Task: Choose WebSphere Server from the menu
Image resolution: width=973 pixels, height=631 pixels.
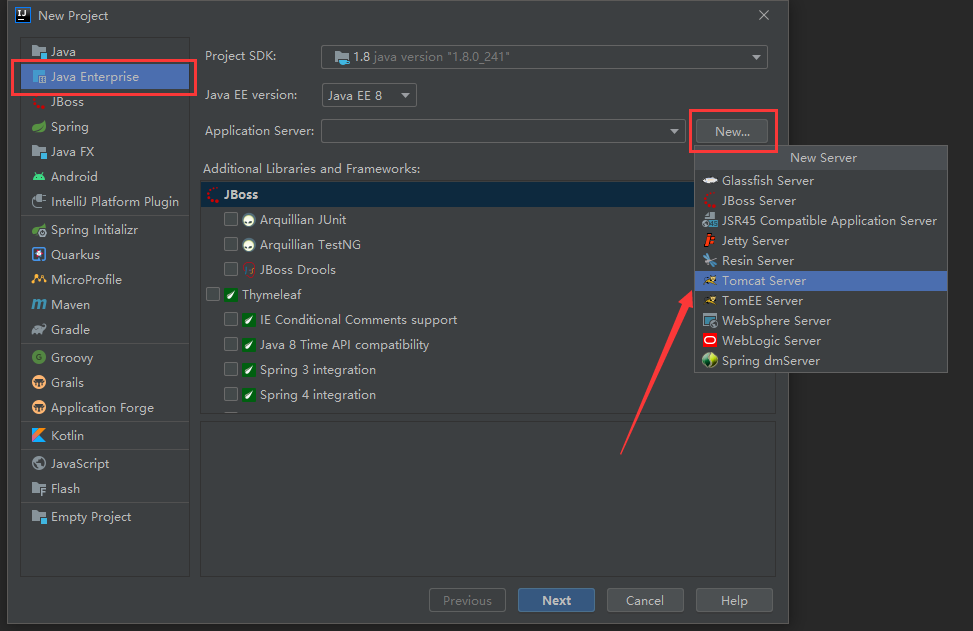Action: tap(821, 321)
